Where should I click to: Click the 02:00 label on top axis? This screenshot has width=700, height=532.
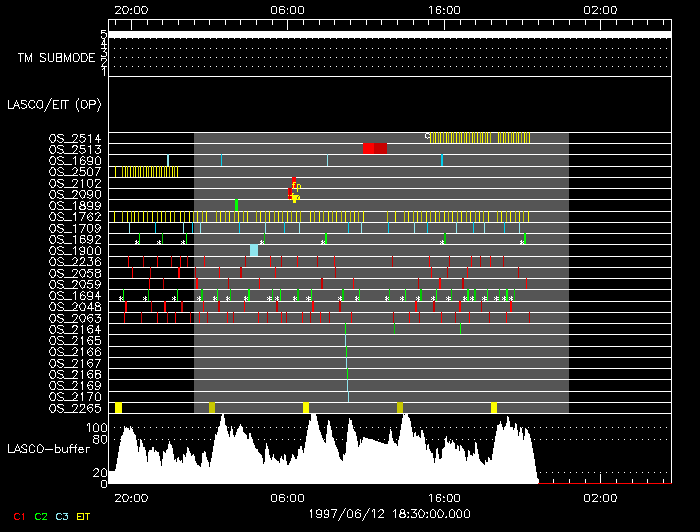click(x=600, y=10)
